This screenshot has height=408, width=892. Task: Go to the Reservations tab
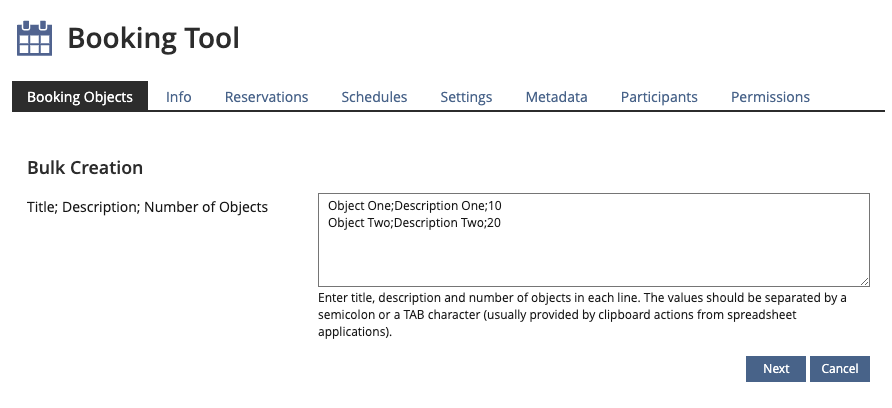[x=266, y=97]
